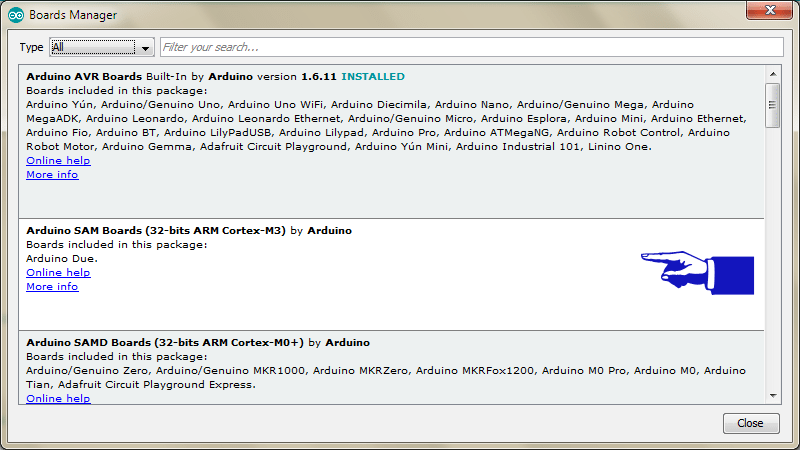Click the blue pointing hand icon
Screen dimensions: 800x450
tap(696, 270)
